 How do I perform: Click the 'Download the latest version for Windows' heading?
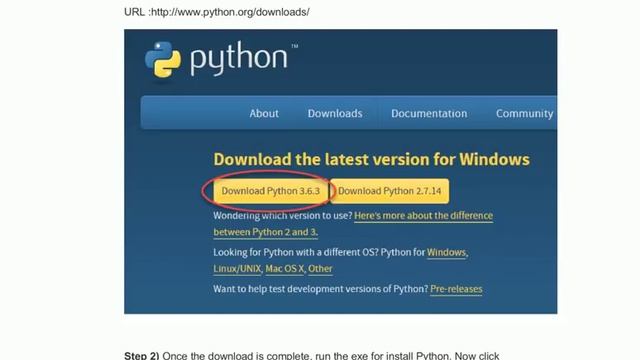pyautogui.click(x=371, y=159)
